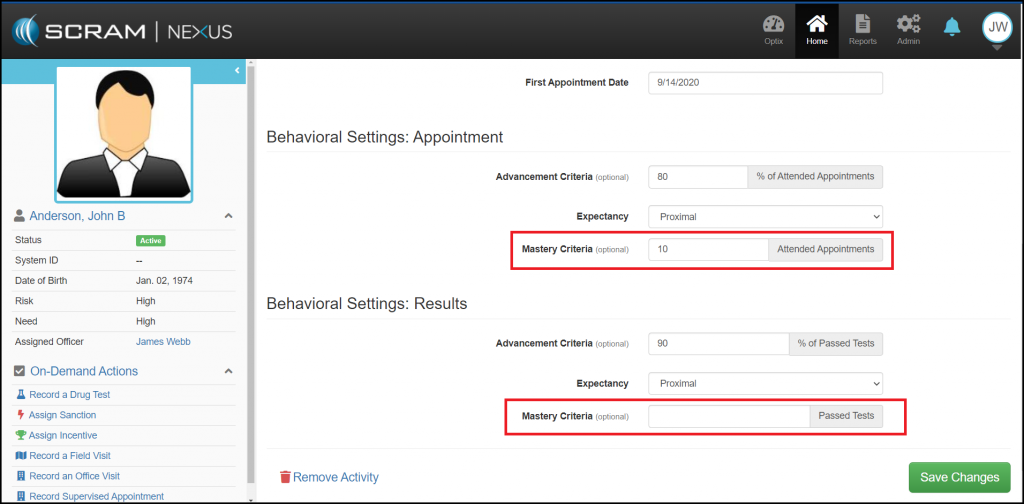
Task: Click the SCRAM Nexus logo
Action: tap(122, 30)
